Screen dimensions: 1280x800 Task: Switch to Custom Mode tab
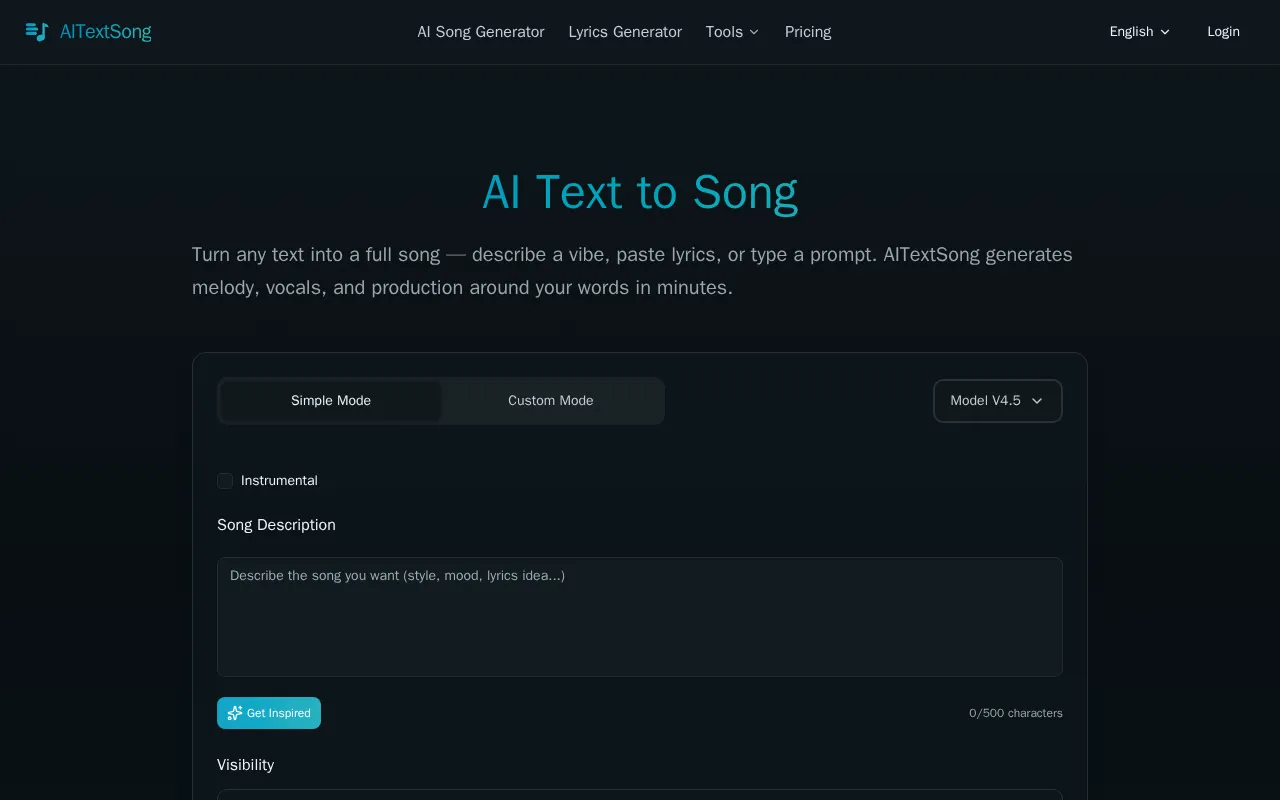(551, 401)
